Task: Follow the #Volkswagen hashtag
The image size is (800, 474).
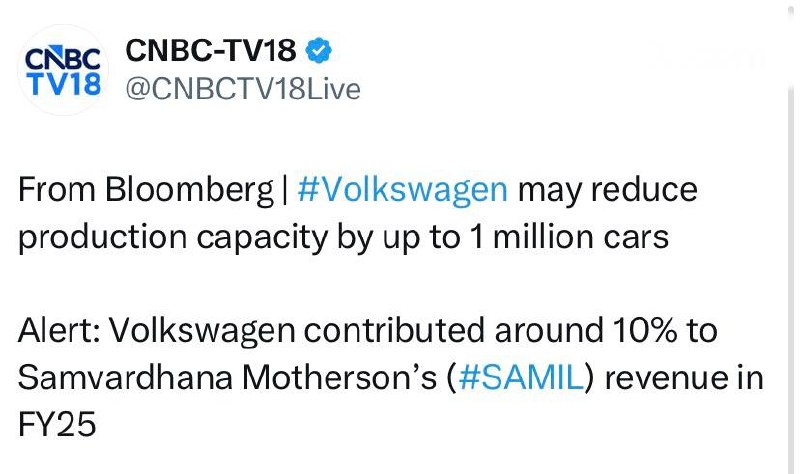Action: (403, 190)
